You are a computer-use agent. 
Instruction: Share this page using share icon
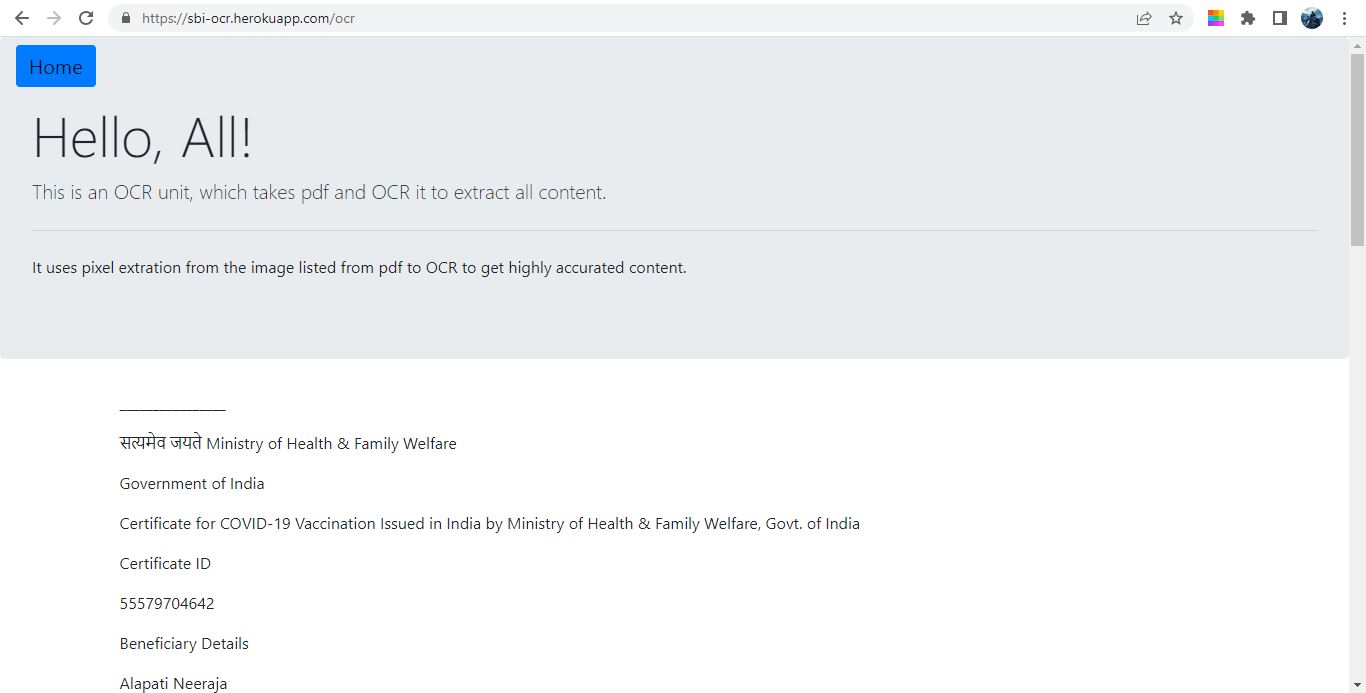pyautogui.click(x=1144, y=18)
